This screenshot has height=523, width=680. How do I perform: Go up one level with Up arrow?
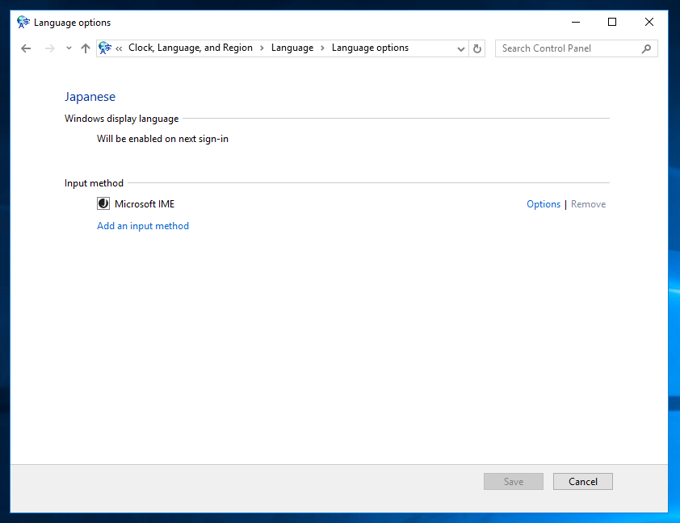[85, 48]
